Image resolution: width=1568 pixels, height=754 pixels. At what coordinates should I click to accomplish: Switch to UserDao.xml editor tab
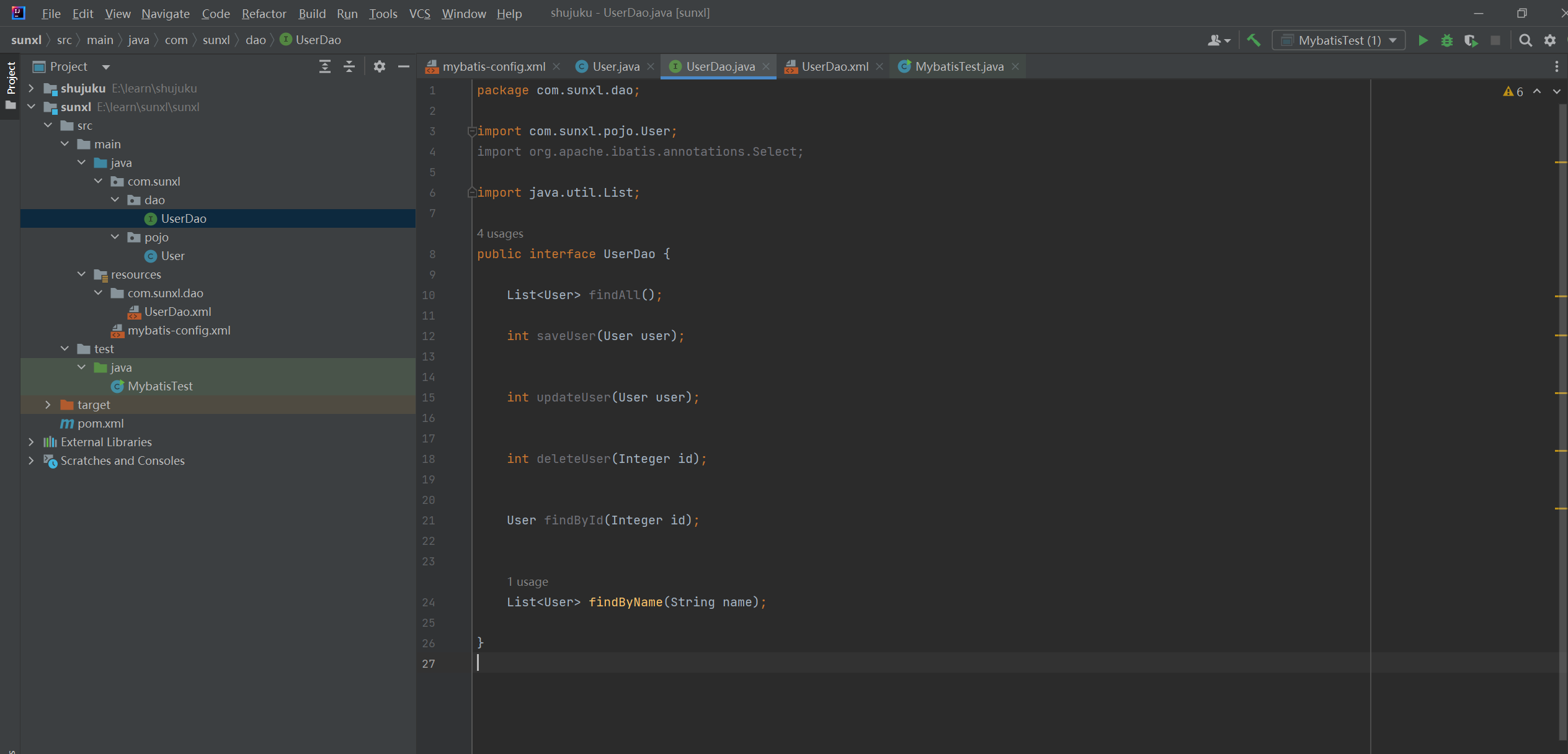[834, 66]
